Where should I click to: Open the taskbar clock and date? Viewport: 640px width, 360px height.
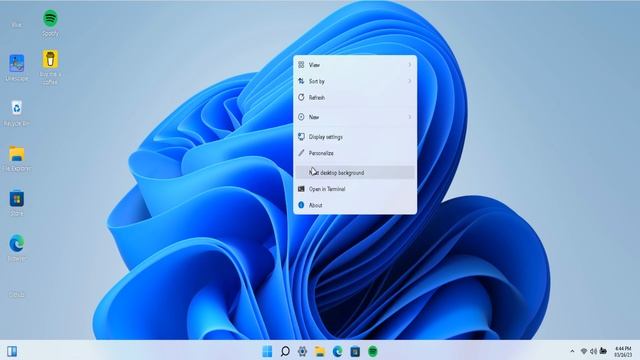[623, 351]
